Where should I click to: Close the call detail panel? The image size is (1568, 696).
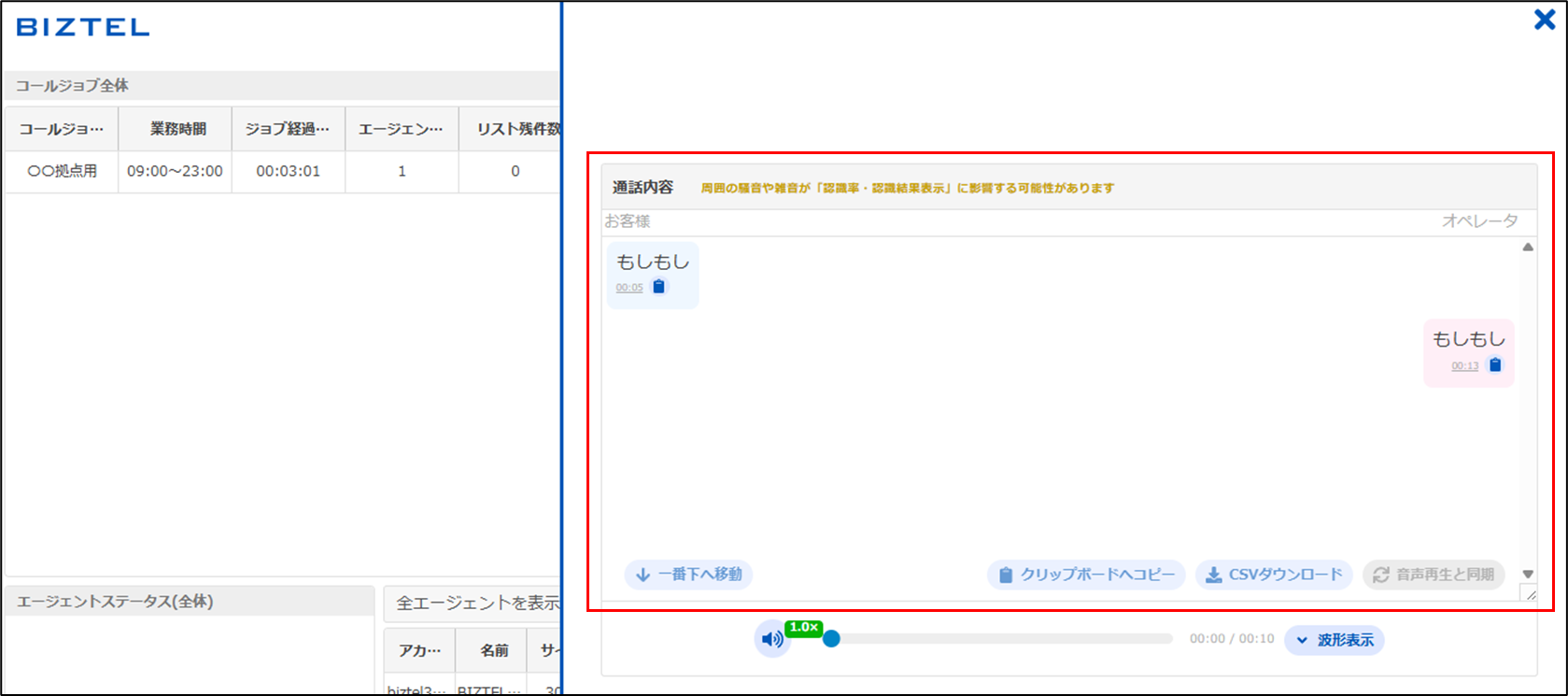point(1545,20)
